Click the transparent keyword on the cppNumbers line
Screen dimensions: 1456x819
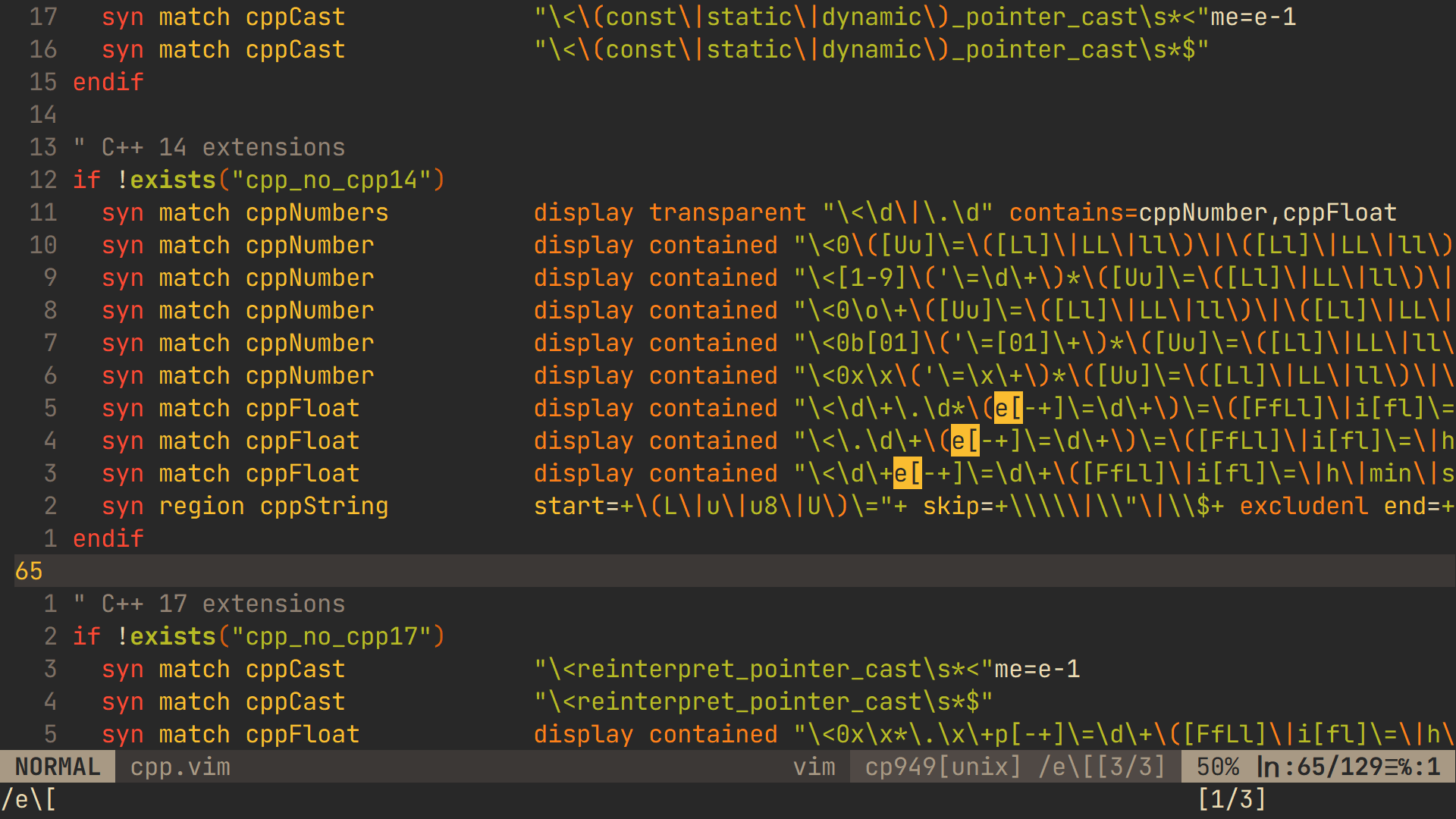coord(726,212)
